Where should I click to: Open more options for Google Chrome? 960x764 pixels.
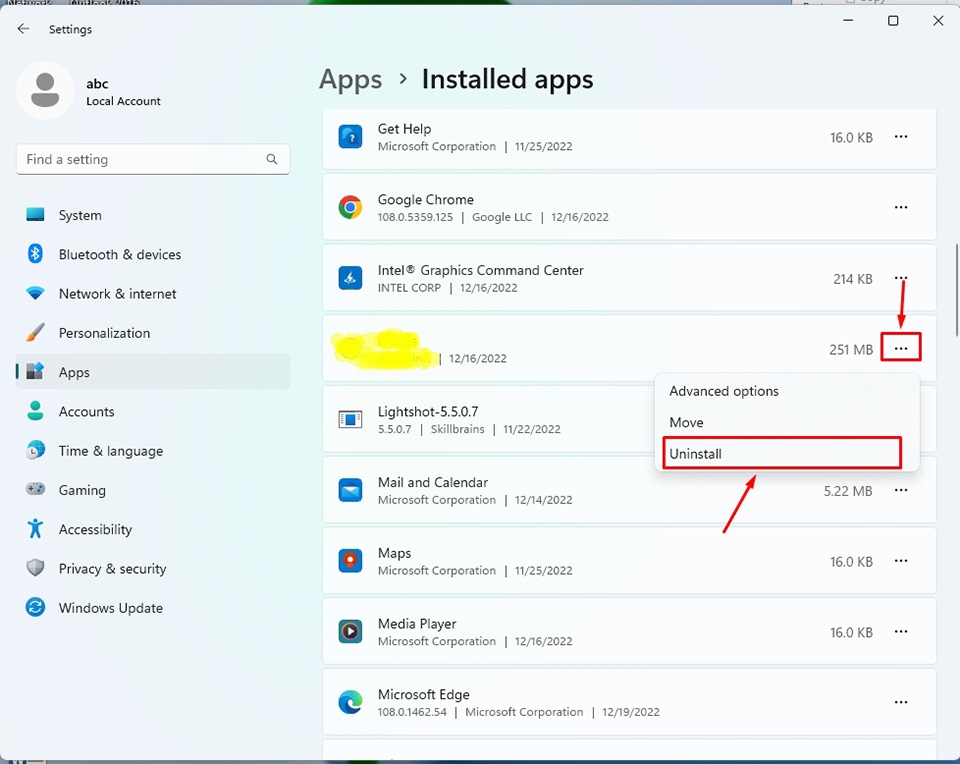pyautogui.click(x=901, y=208)
